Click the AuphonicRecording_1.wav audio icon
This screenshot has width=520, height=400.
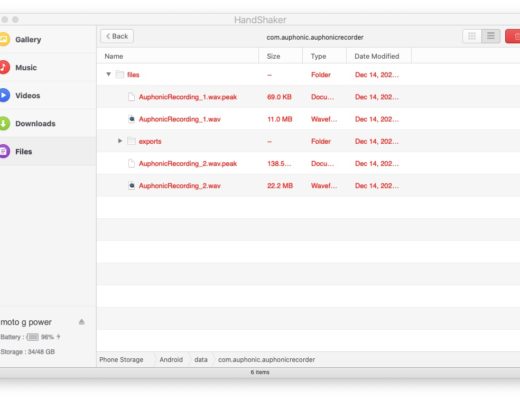tap(132, 119)
